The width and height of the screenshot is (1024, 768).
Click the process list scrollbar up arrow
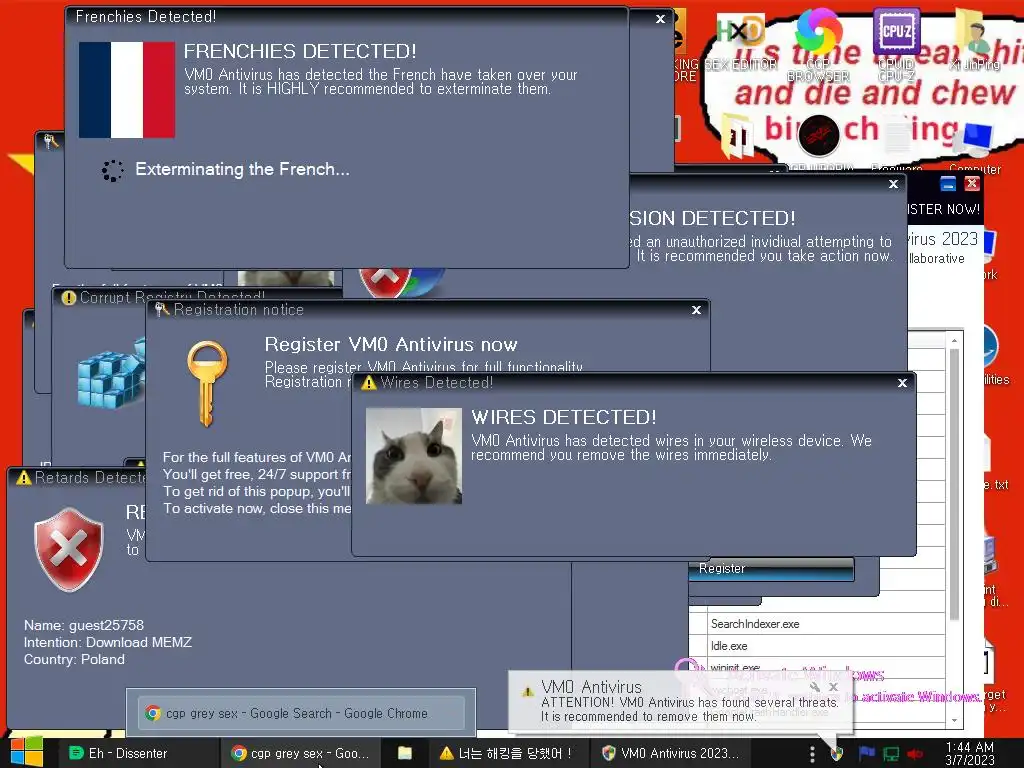(954, 340)
